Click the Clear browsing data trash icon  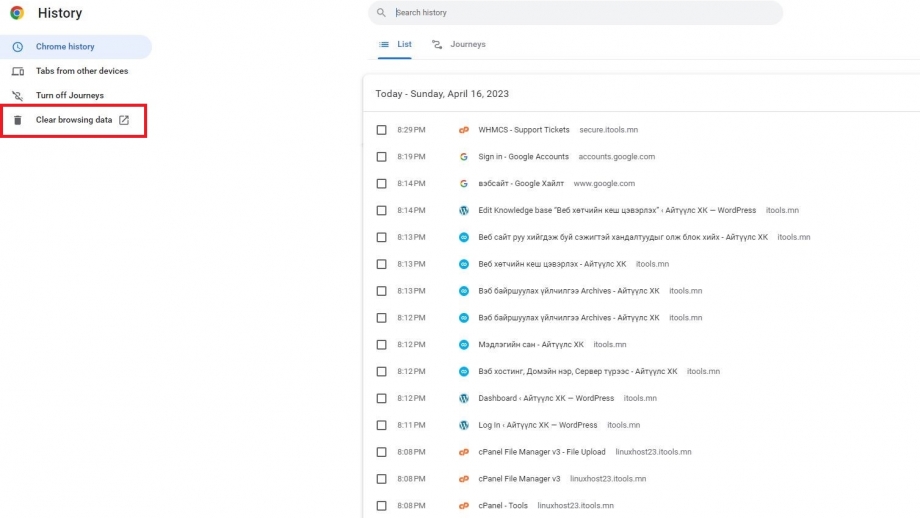(x=18, y=120)
